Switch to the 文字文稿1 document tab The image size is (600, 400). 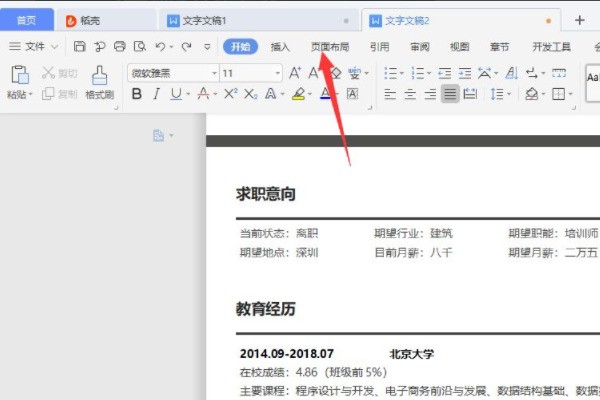258,20
